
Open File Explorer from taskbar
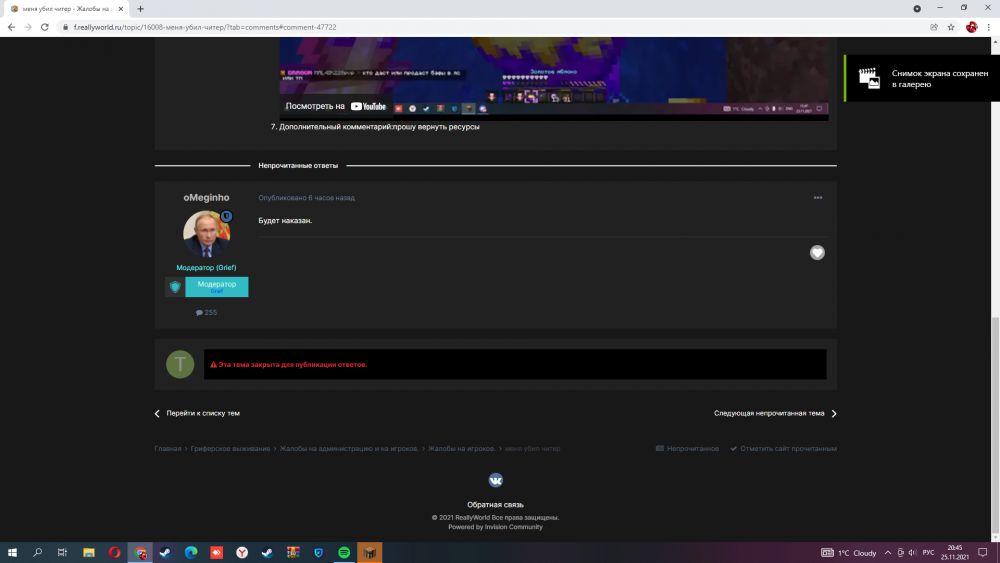coord(89,552)
